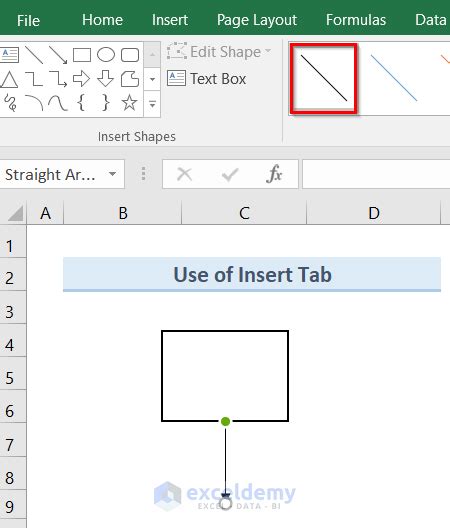Pick the Down Arrow block shape
The image size is (450, 528).
pos(105,79)
